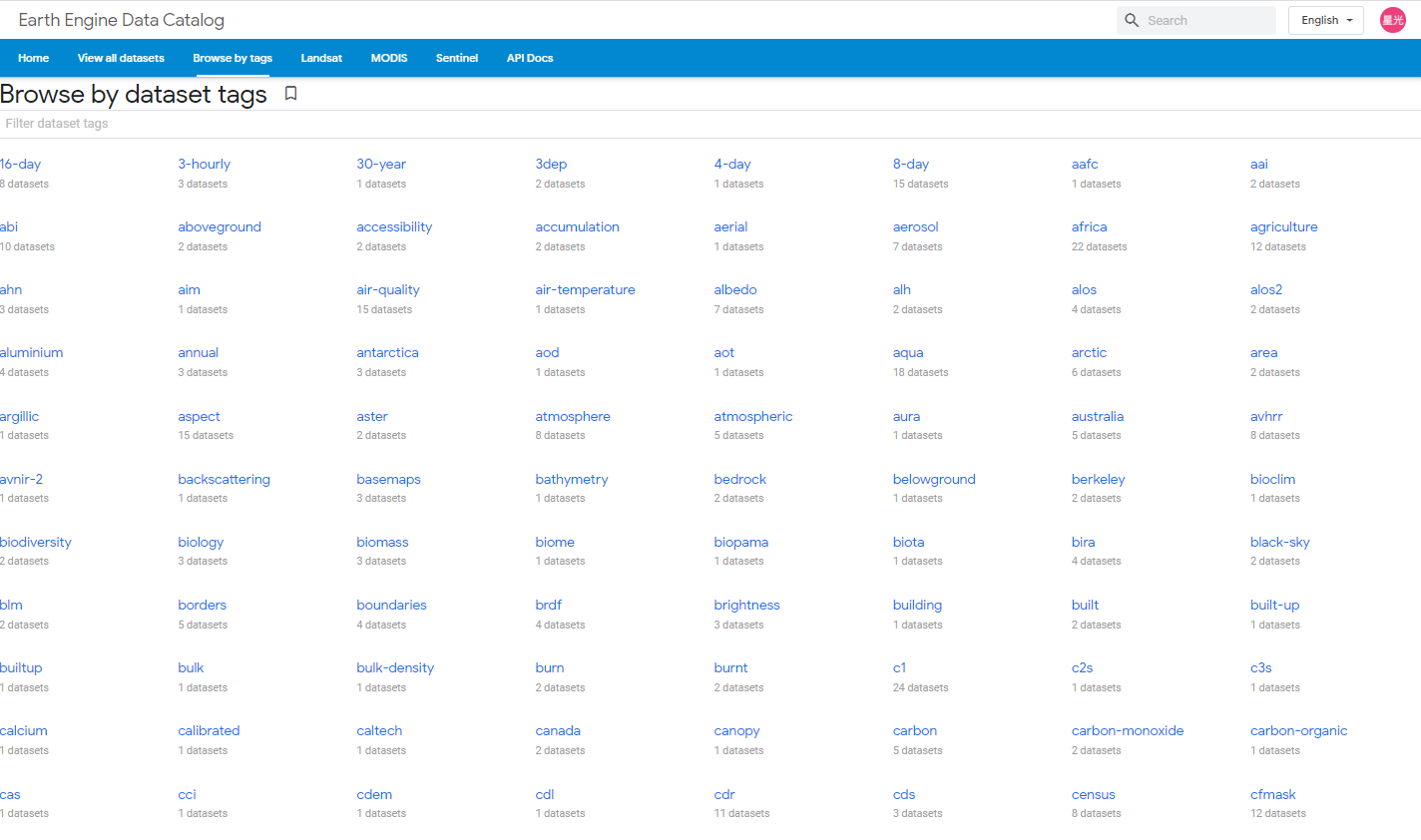Open the census tag
The width and height of the screenshot is (1421, 840).
(x=1093, y=794)
